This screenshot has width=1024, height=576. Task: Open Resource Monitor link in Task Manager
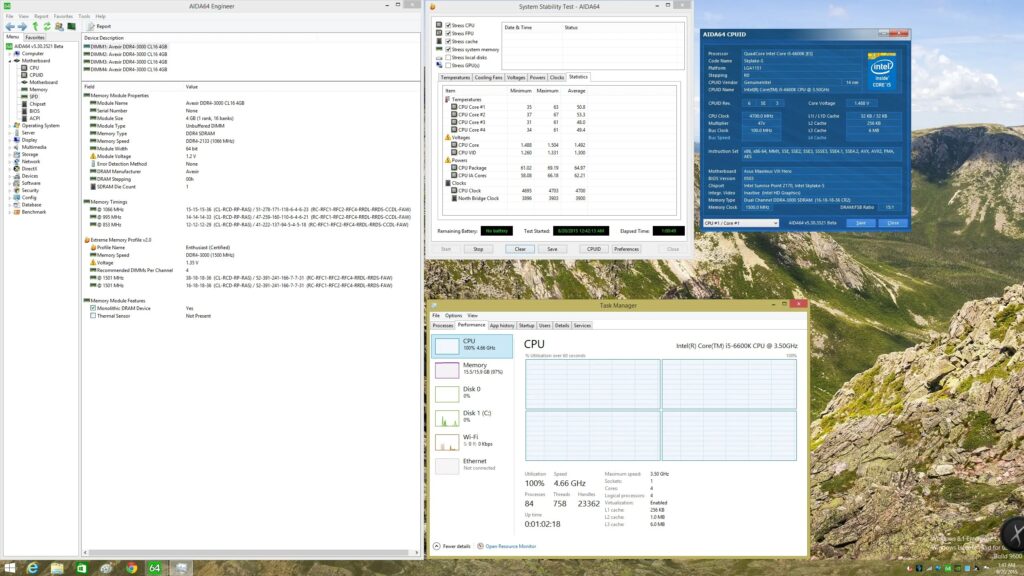pos(510,547)
